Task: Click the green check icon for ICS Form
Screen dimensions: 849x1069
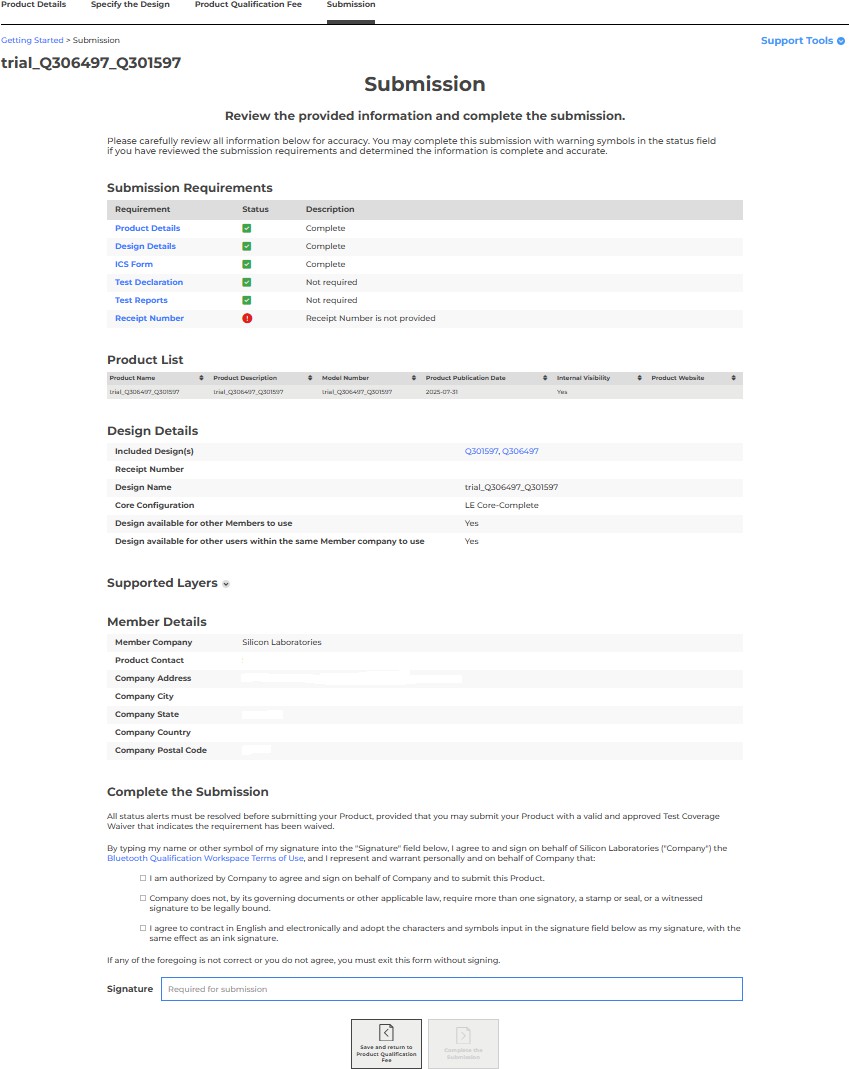Action: coord(247,265)
